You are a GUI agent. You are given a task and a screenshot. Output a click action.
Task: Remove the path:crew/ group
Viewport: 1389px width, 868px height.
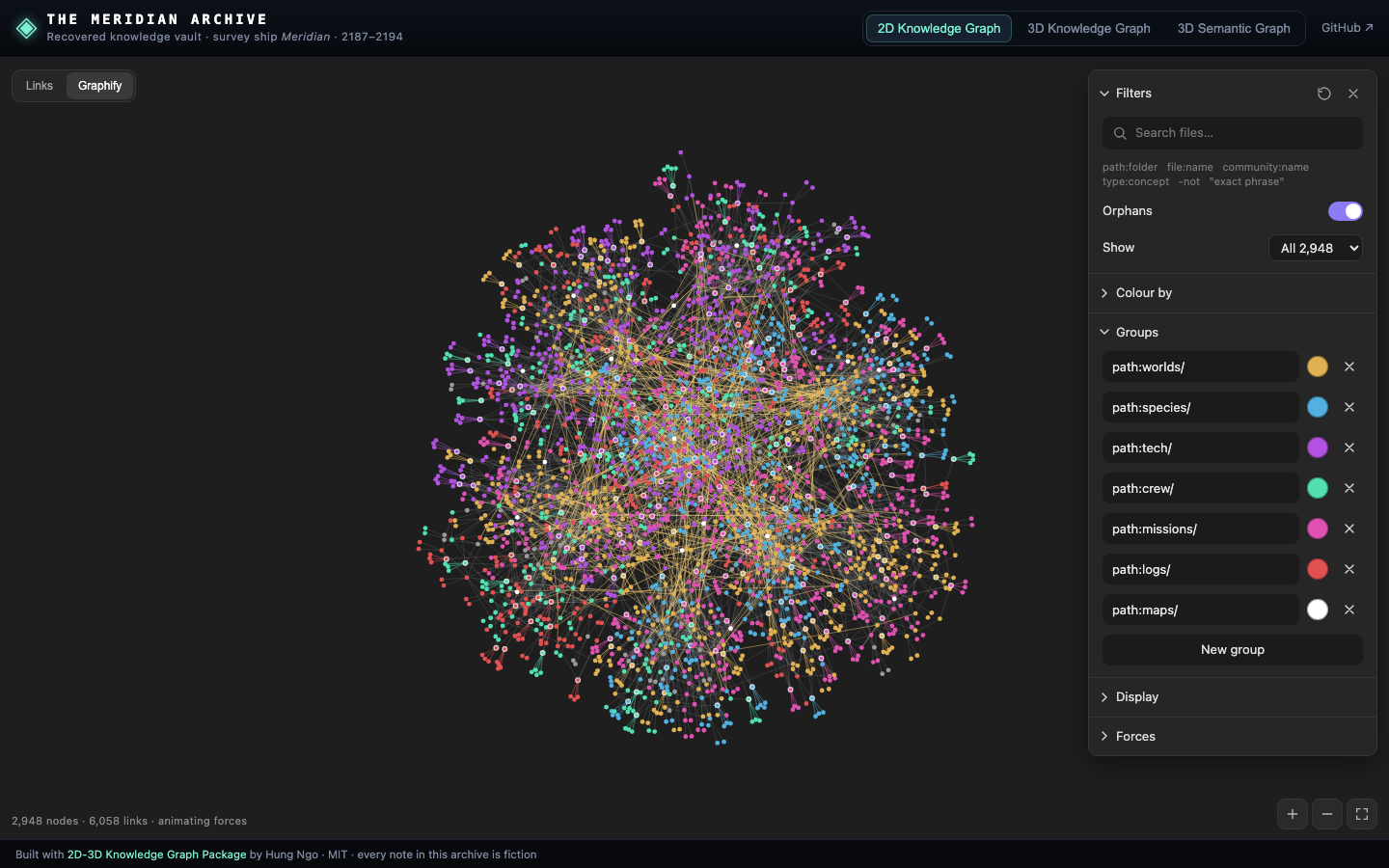[1349, 488]
